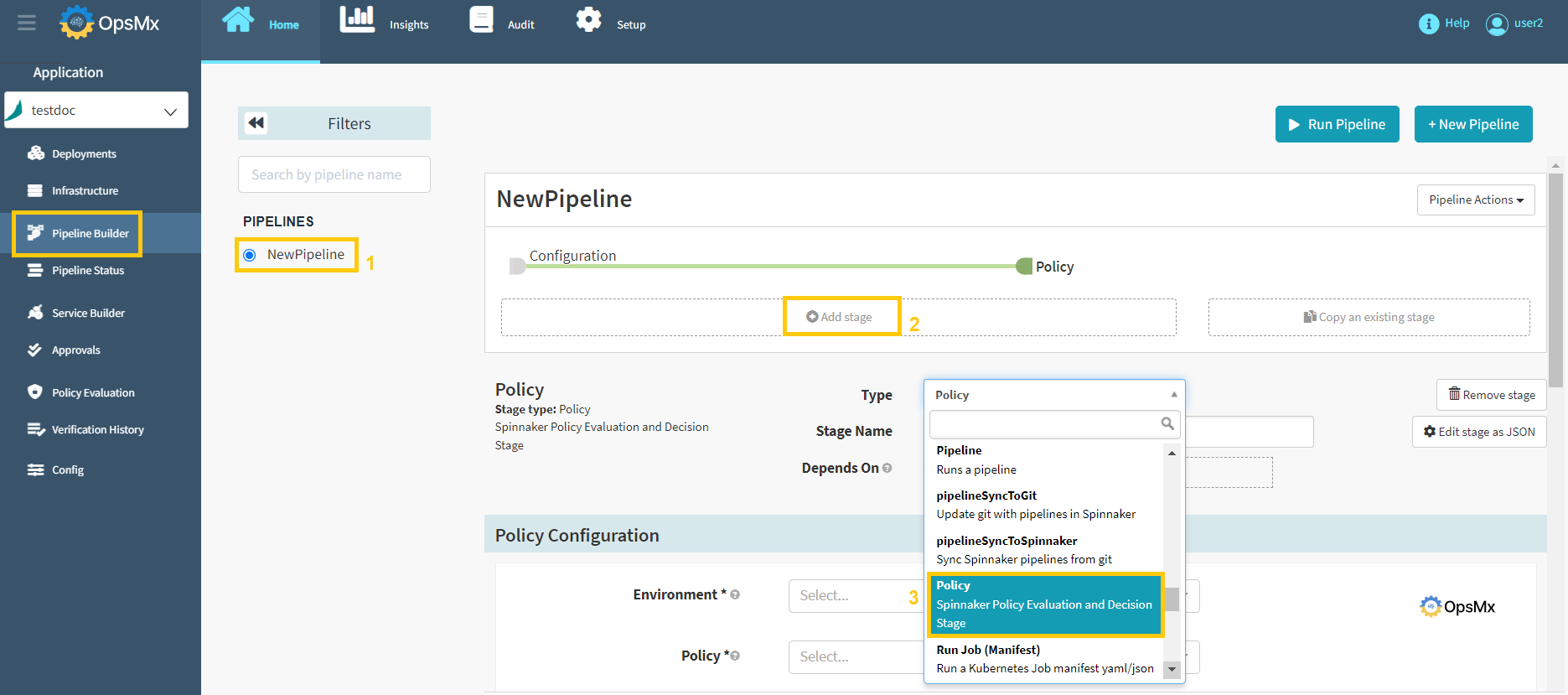Open the testdoc application dropdown
1568x695 pixels.
96,111
